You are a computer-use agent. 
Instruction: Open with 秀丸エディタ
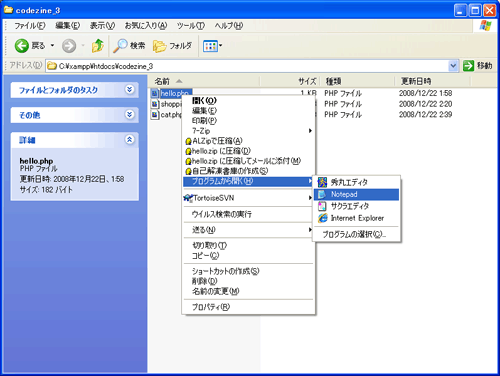[x=356, y=182]
